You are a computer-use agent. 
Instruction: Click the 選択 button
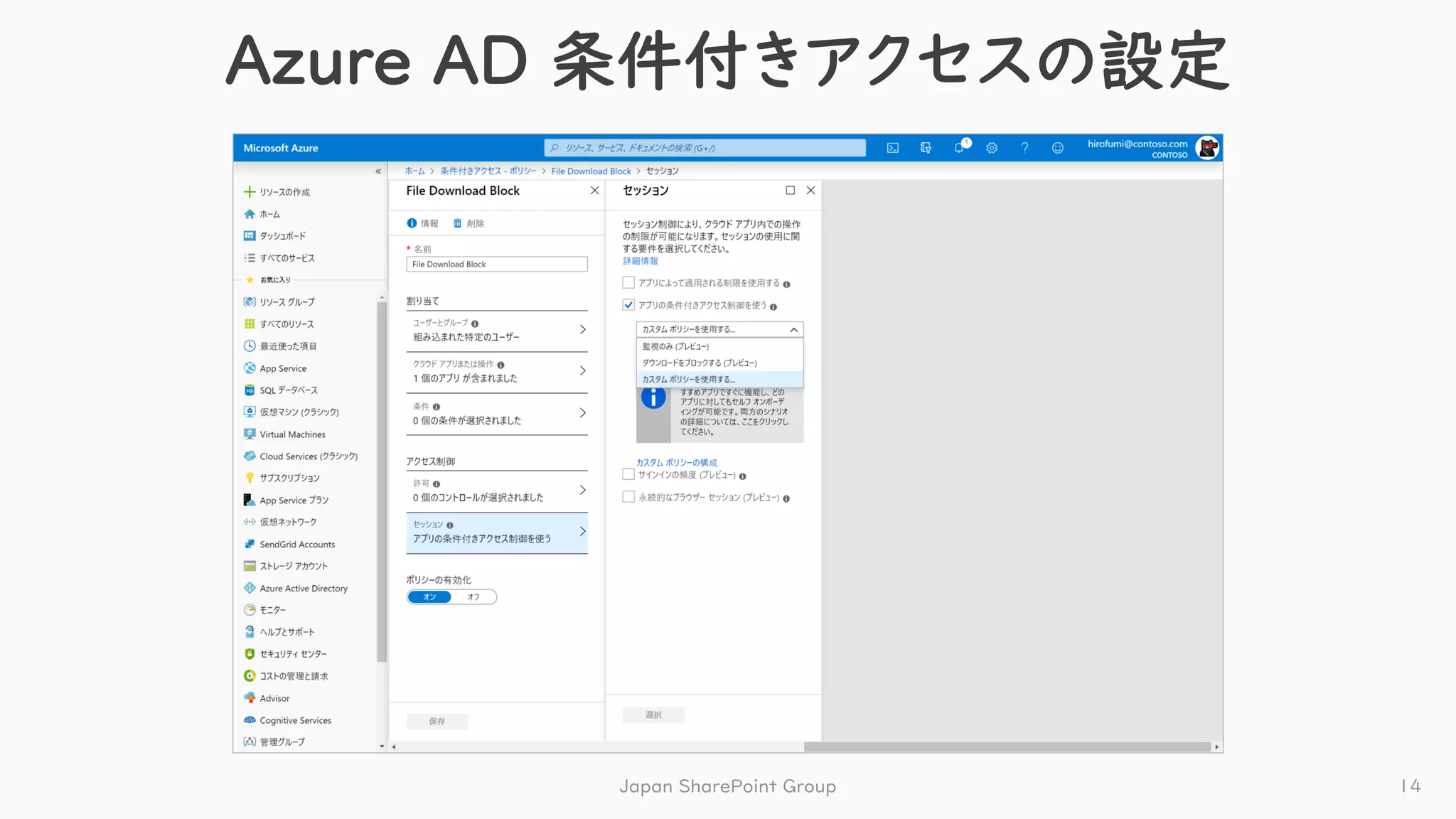653,715
